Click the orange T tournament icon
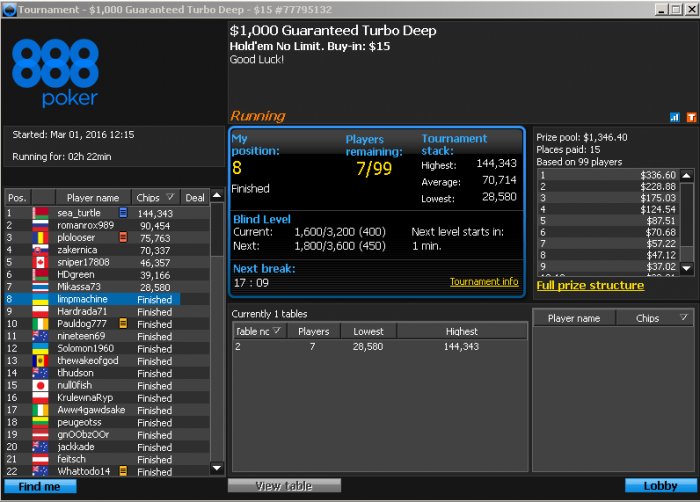This screenshot has height=502, width=700. (x=691, y=117)
